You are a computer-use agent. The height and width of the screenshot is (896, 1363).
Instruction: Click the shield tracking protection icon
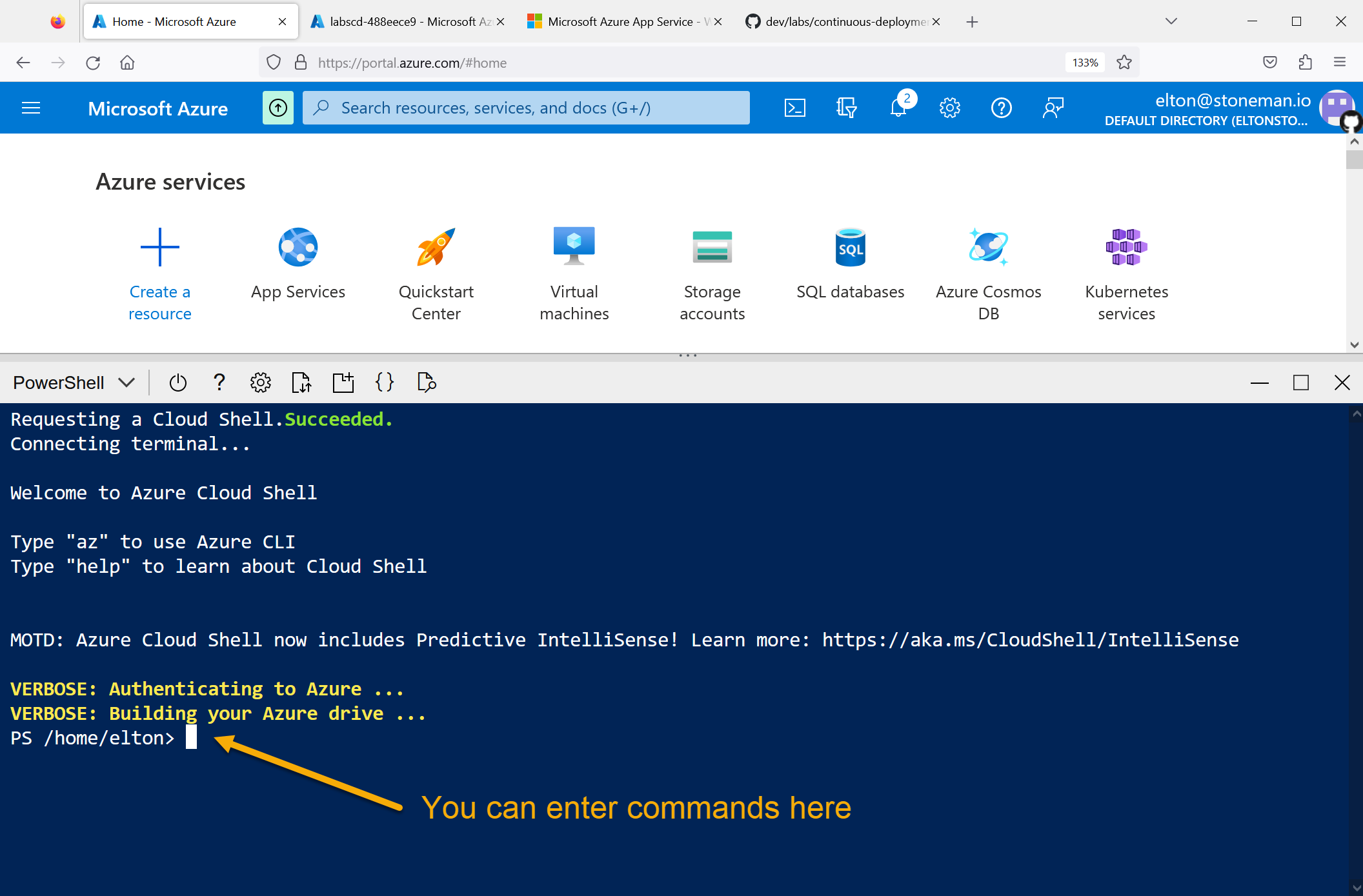coord(274,63)
